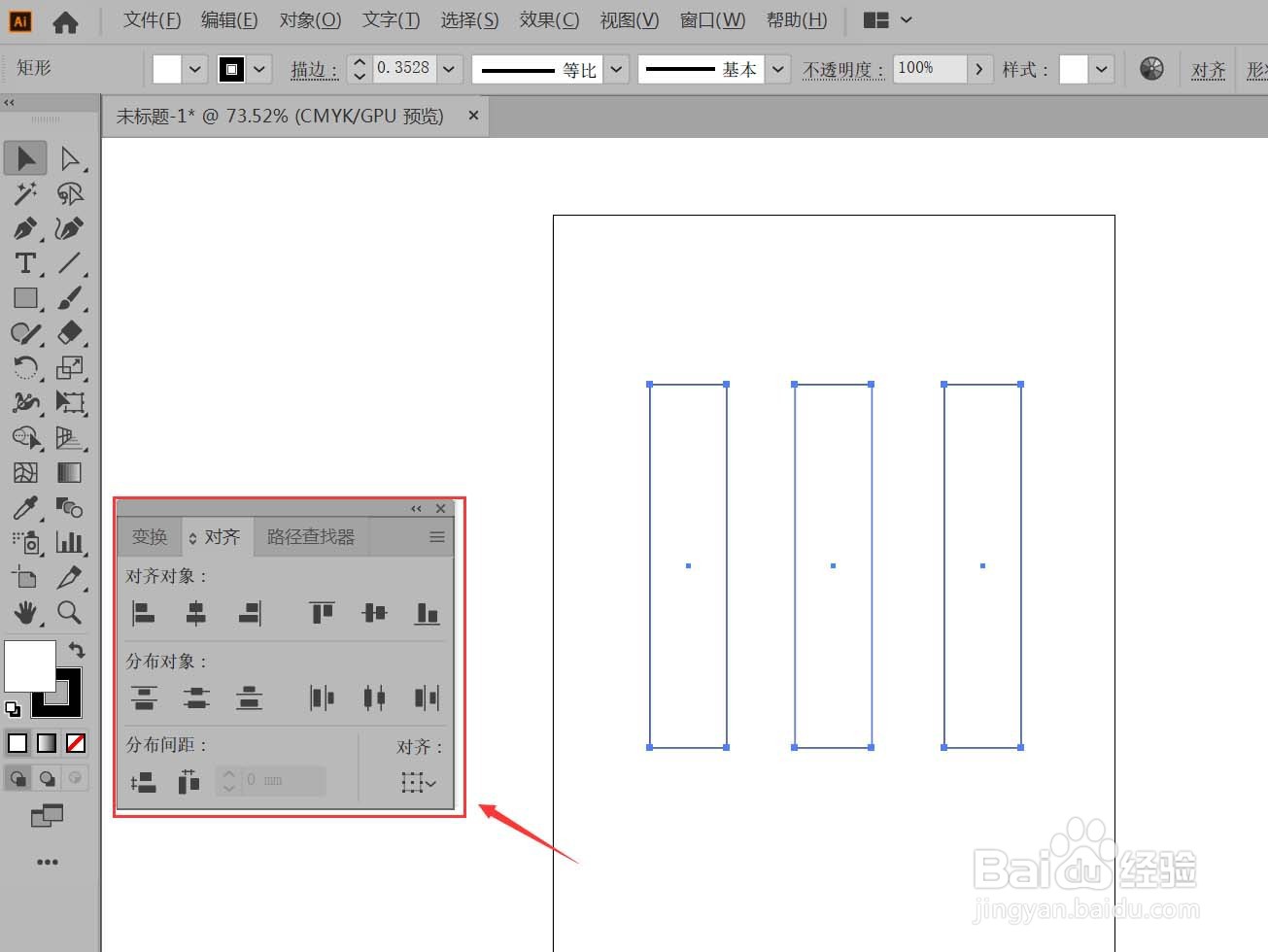Select the Perspective Grid tool
The width and height of the screenshot is (1268, 952).
tap(69, 438)
